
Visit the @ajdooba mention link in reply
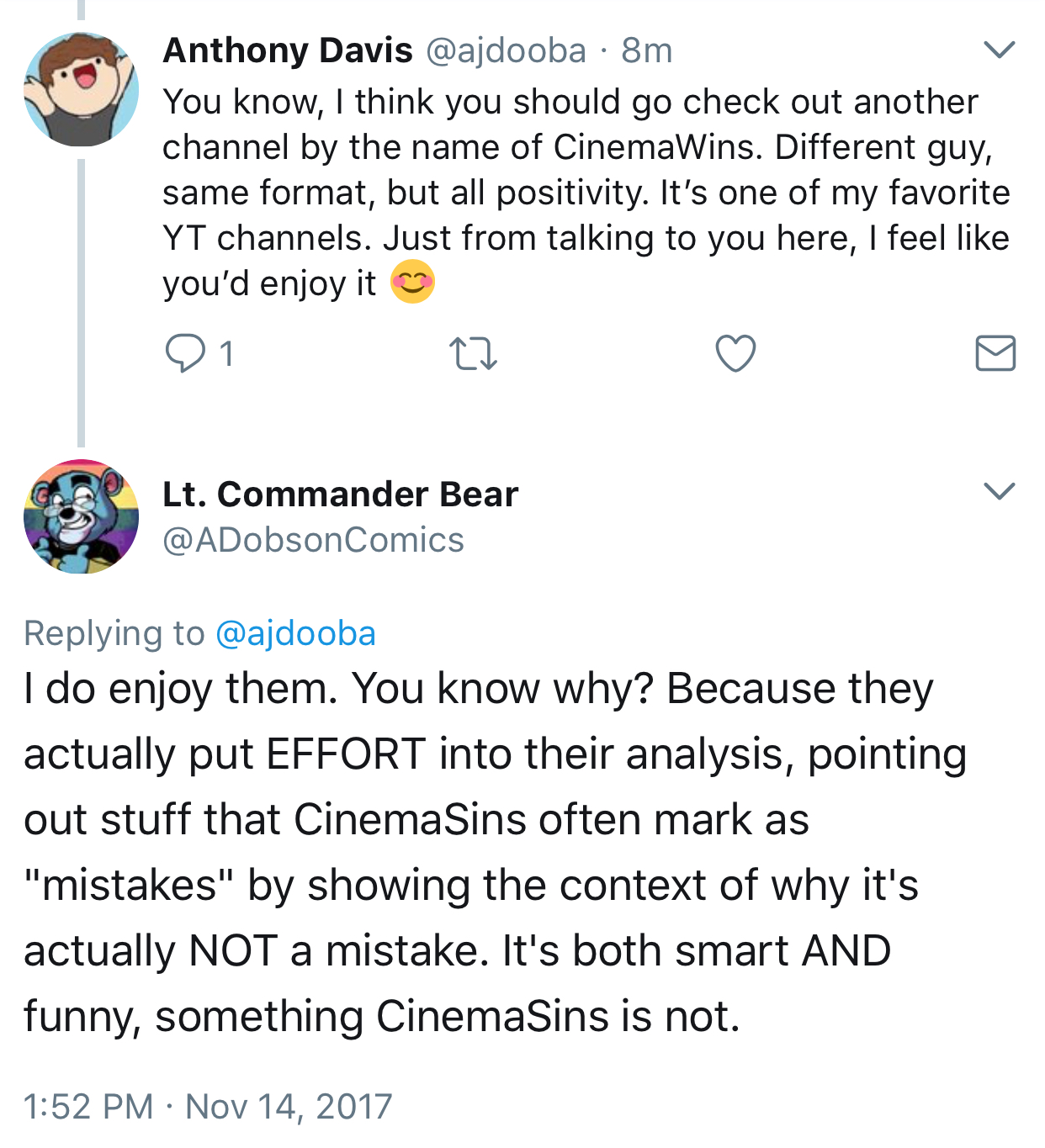coord(295,633)
